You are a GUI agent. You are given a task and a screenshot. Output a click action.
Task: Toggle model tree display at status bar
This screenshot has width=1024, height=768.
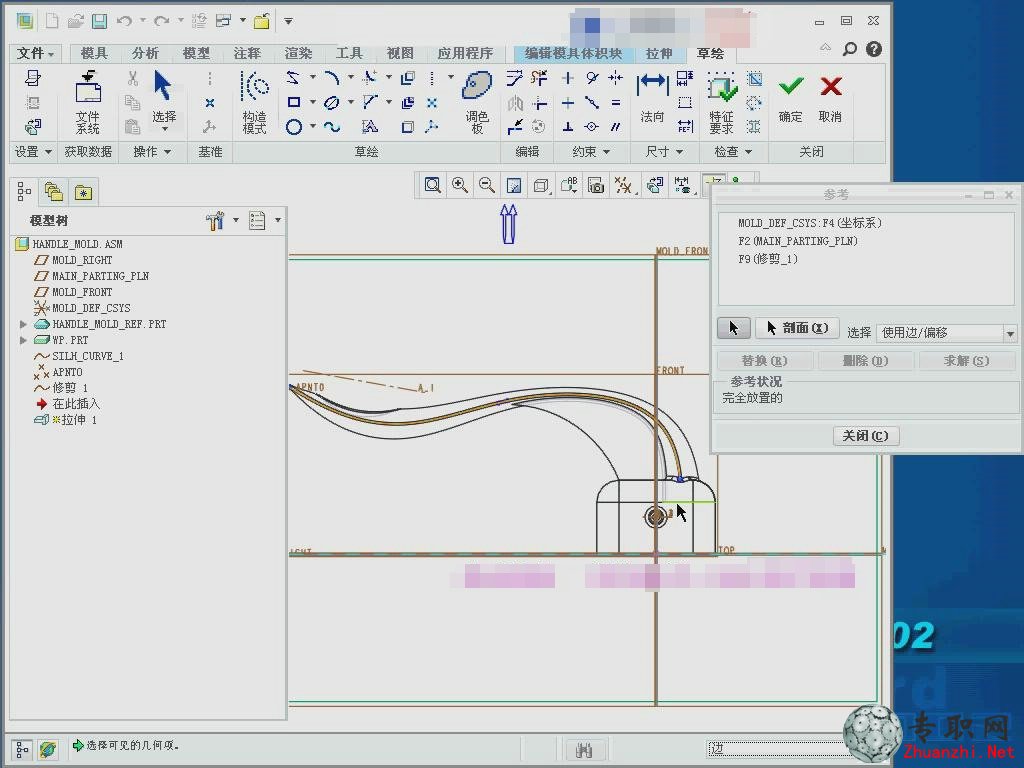click(21, 749)
